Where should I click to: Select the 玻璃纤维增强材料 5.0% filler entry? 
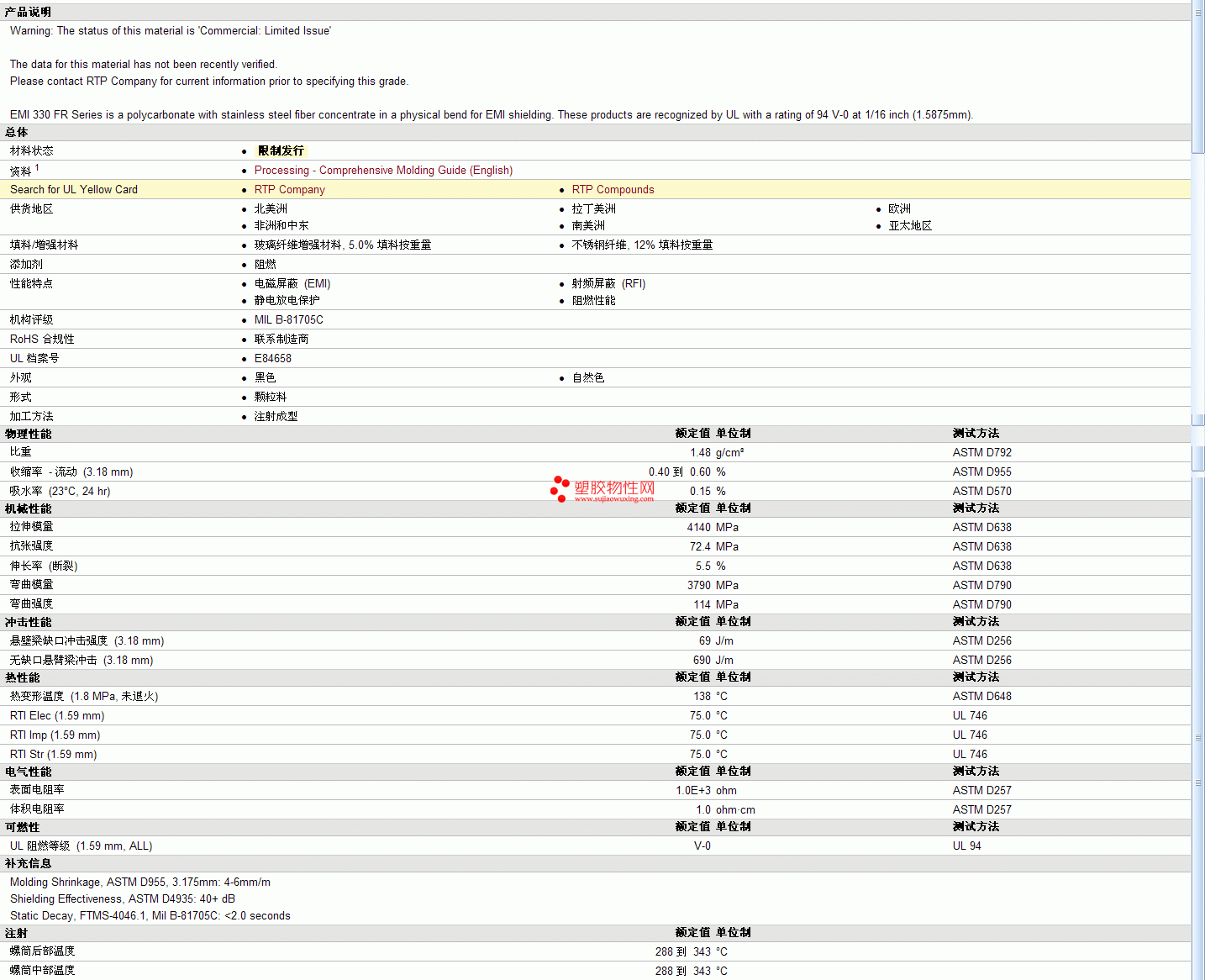pyautogui.click(x=343, y=245)
